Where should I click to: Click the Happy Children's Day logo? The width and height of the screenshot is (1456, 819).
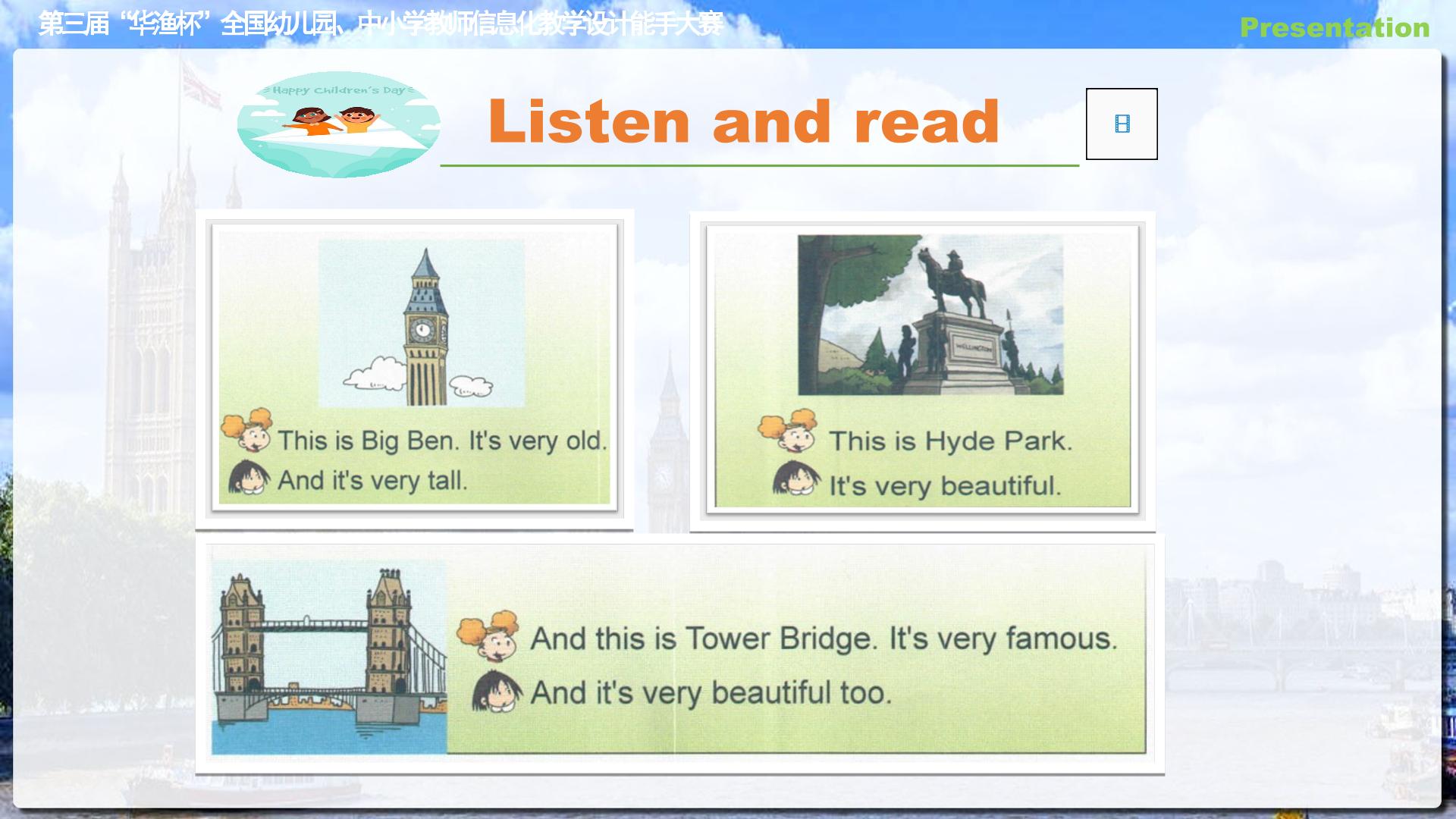(338, 124)
